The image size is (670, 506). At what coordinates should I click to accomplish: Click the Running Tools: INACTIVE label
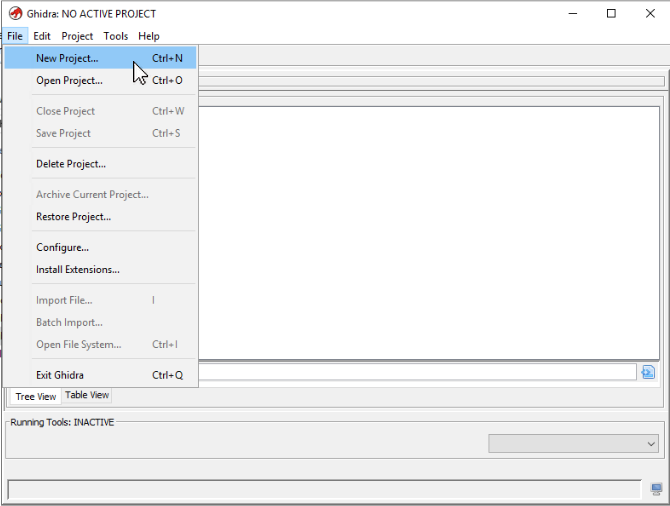62,422
